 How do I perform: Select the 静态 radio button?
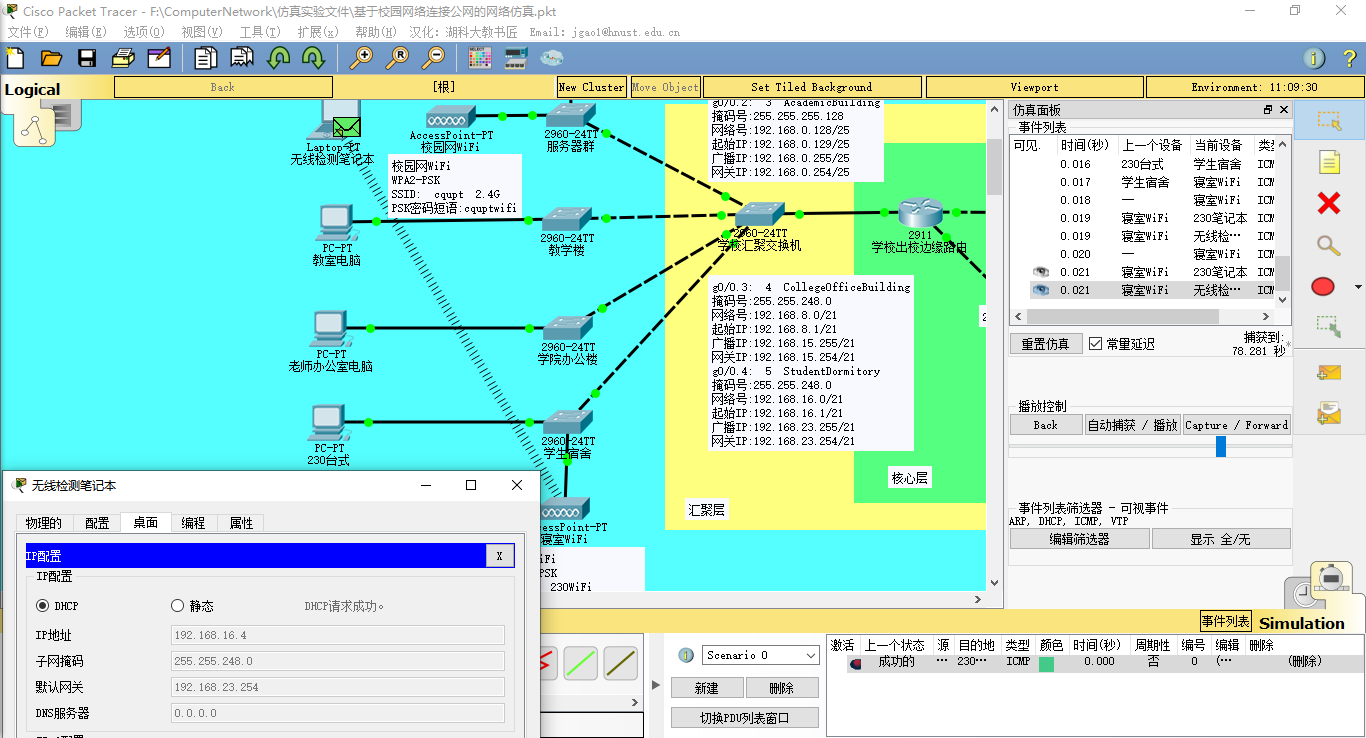pyautogui.click(x=178, y=606)
